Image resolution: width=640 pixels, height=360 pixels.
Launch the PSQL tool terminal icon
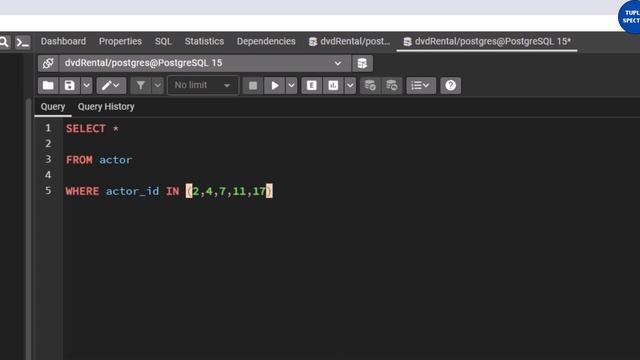click(22, 42)
